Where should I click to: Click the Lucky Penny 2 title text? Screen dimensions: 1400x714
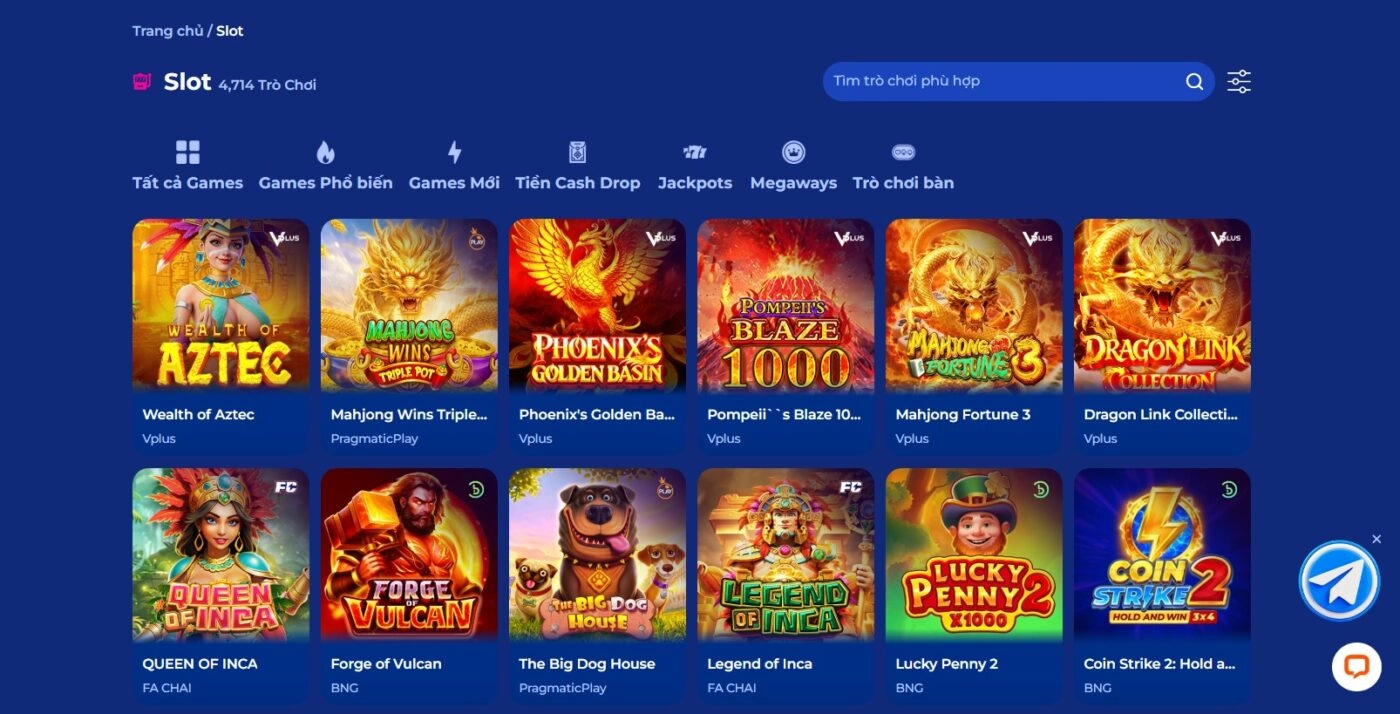coord(947,664)
